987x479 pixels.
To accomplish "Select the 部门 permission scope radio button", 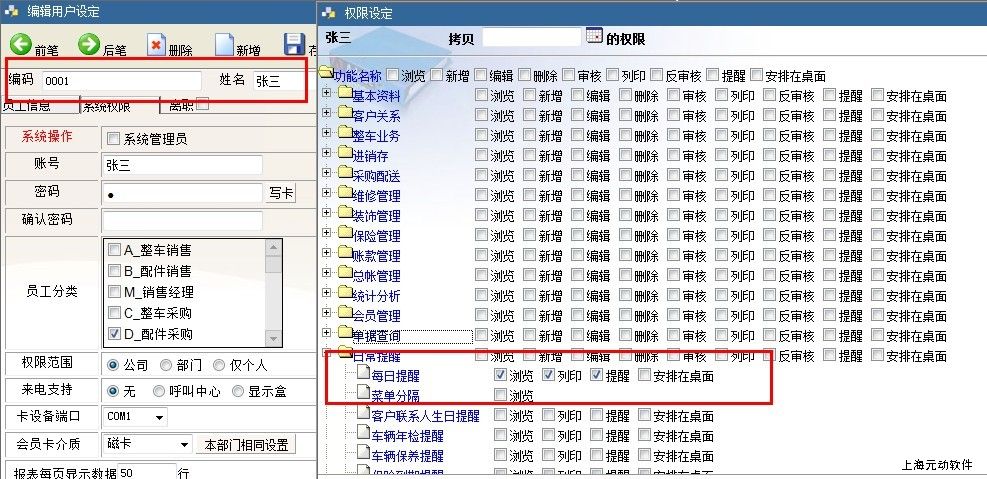I will 168,364.
